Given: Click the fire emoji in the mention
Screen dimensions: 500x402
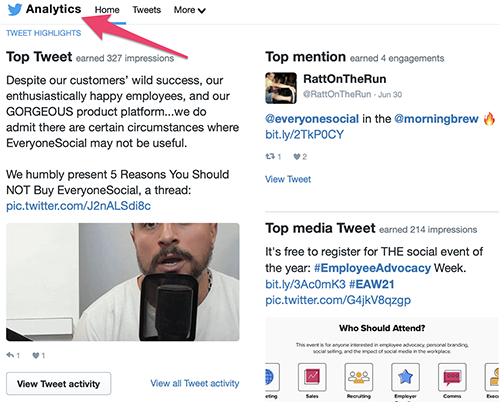Looking at the screenshot, I should (x=489, y=119).
